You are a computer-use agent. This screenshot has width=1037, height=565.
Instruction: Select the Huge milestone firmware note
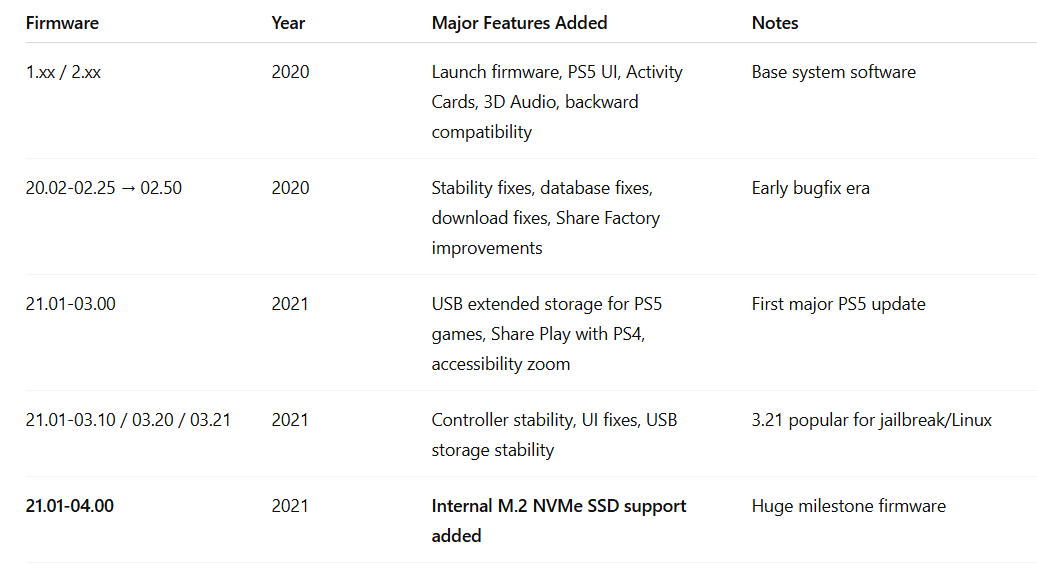849,506
